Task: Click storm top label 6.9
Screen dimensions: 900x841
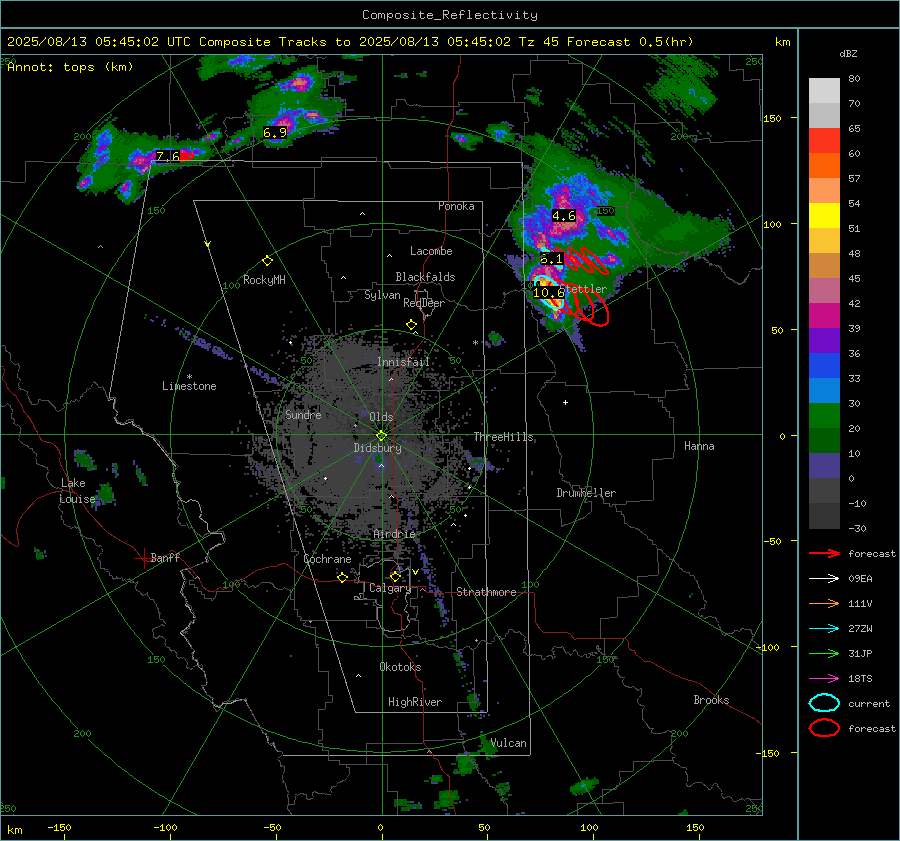Action: coord(274,133)
